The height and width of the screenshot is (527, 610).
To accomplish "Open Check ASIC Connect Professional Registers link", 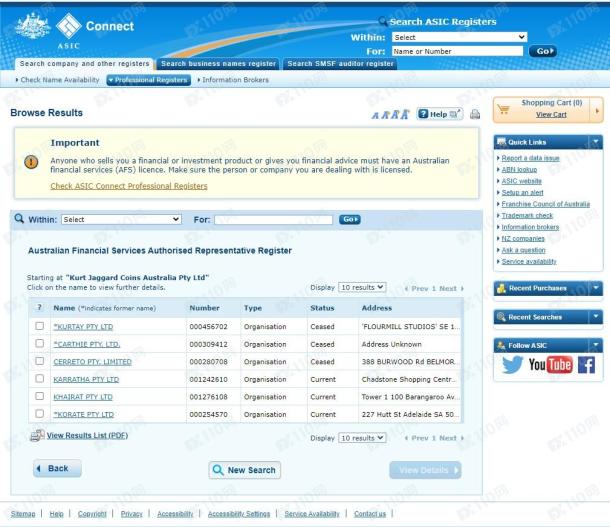I will (x=129, y=186).
